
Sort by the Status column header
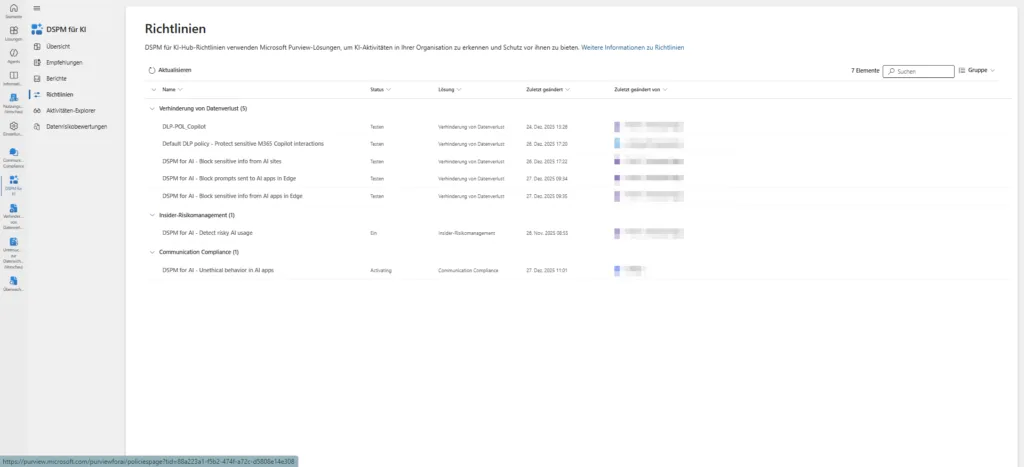pos(379,89)
